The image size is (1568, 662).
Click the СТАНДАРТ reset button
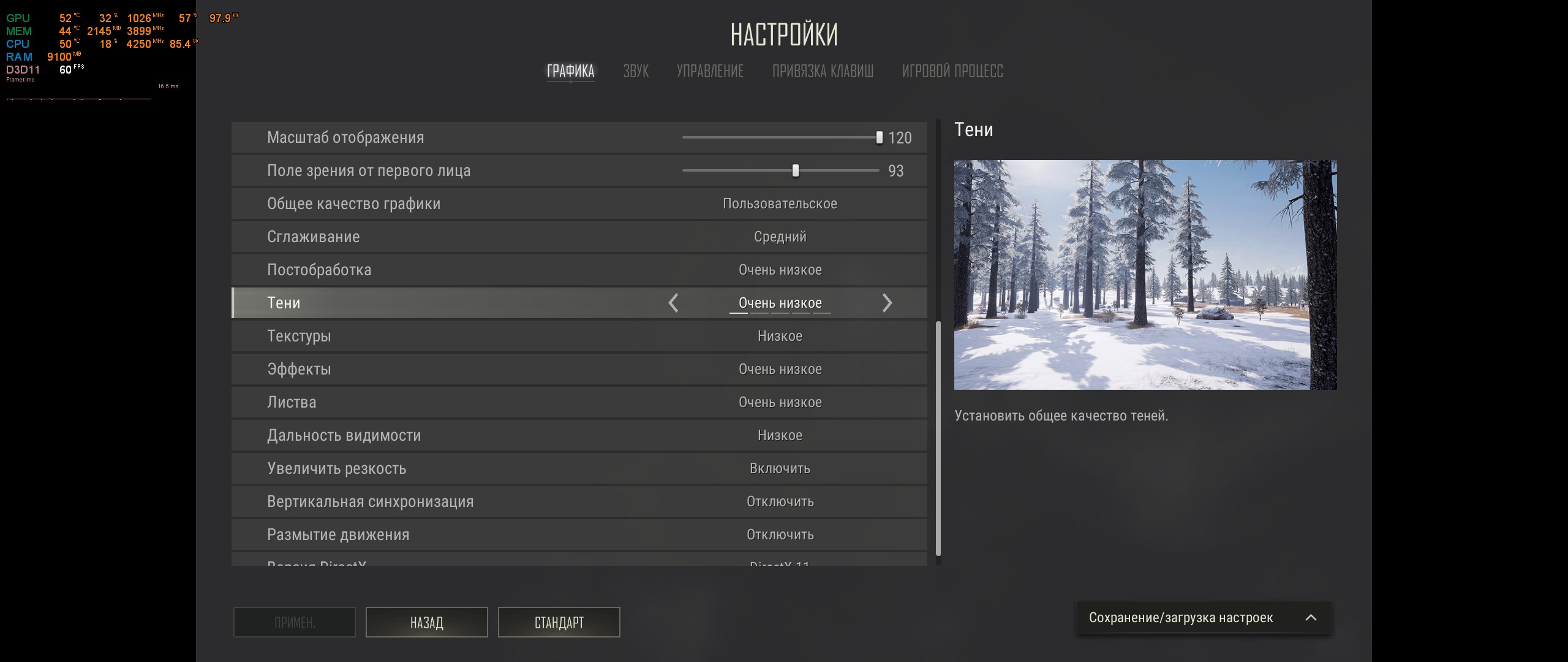[x=559, y=622]
